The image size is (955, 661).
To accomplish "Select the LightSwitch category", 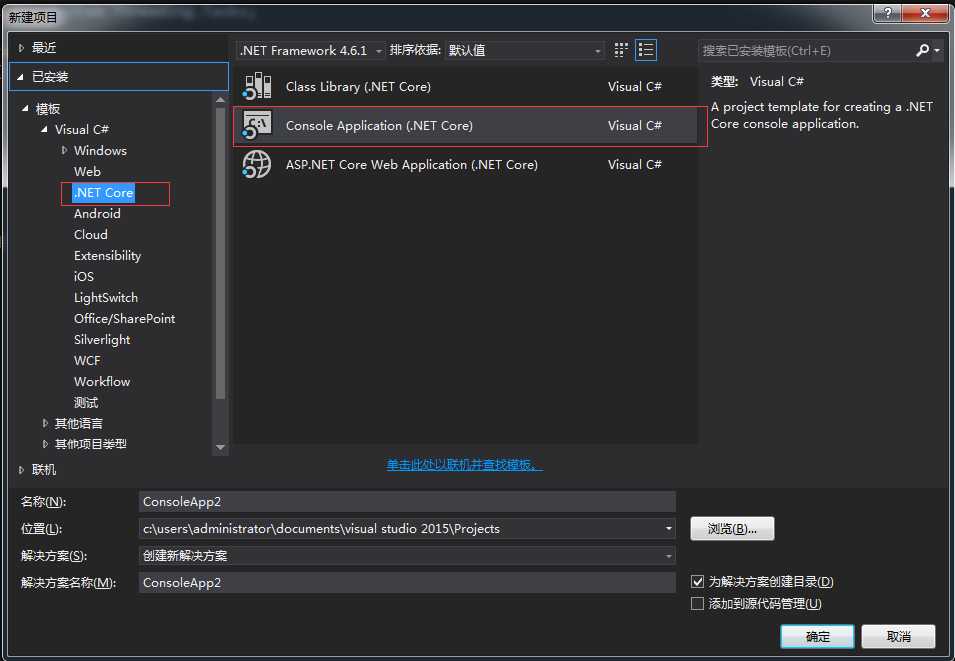I will 105,297.
